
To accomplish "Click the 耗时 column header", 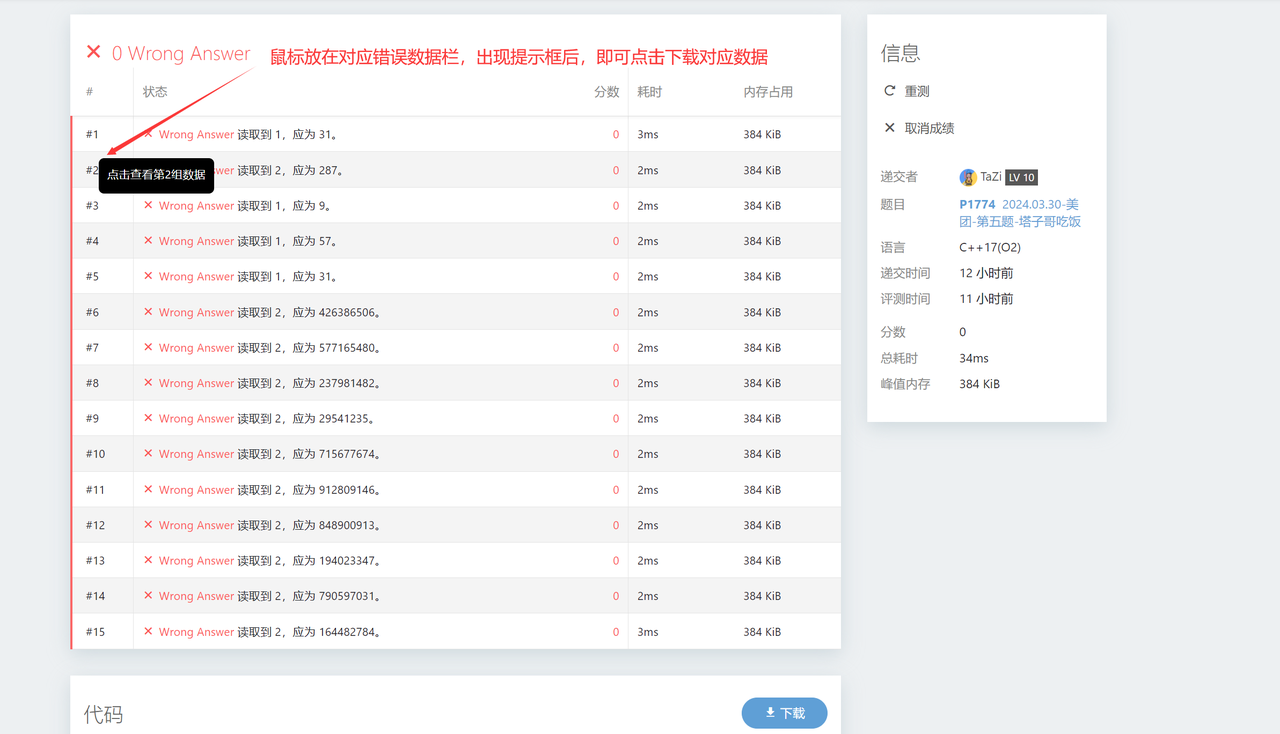I will click(x=650, y=92).
